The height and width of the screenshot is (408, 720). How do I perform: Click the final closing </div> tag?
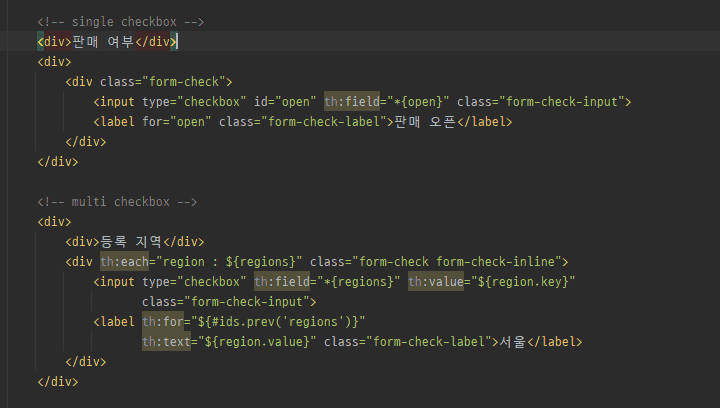click(58, 381)
